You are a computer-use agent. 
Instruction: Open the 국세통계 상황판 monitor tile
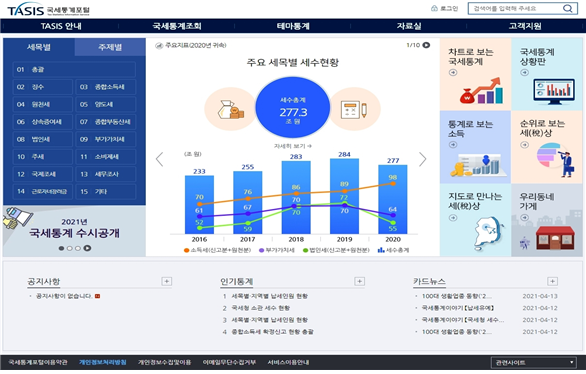pos(547,74)
